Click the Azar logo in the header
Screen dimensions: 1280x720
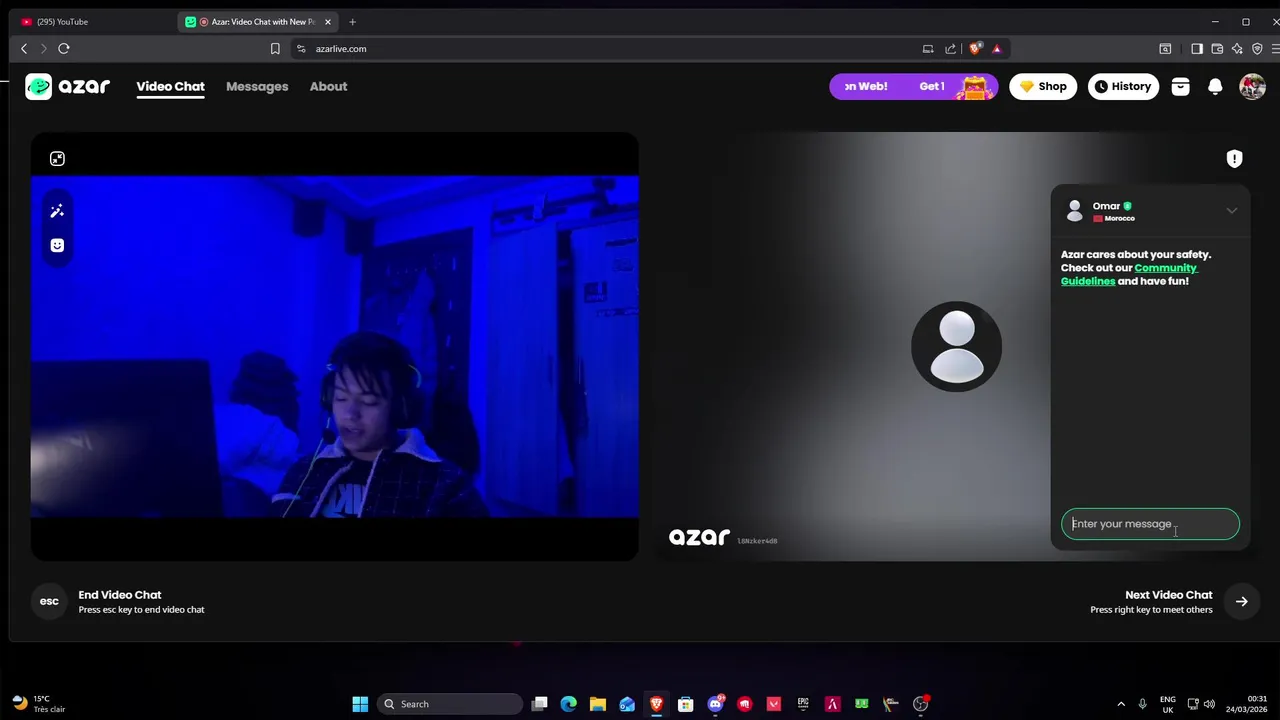(67, 86)
